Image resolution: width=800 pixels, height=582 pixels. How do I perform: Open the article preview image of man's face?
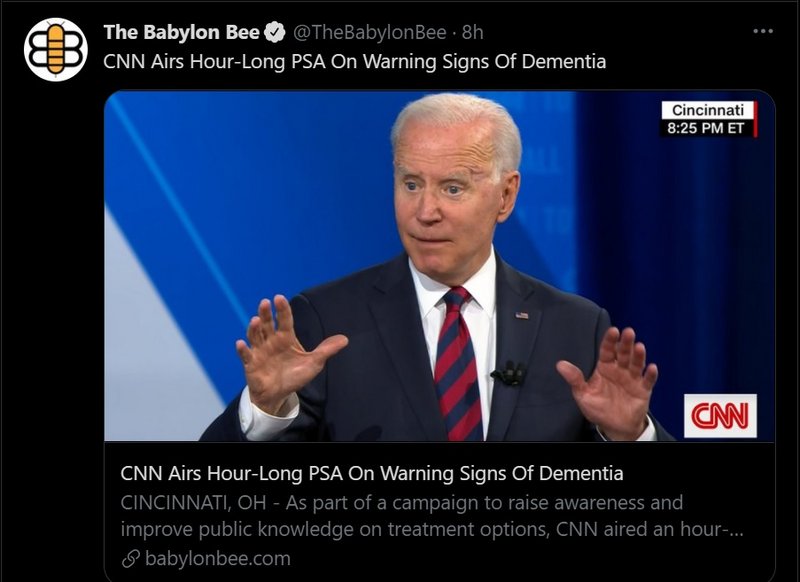pos(439,266)
